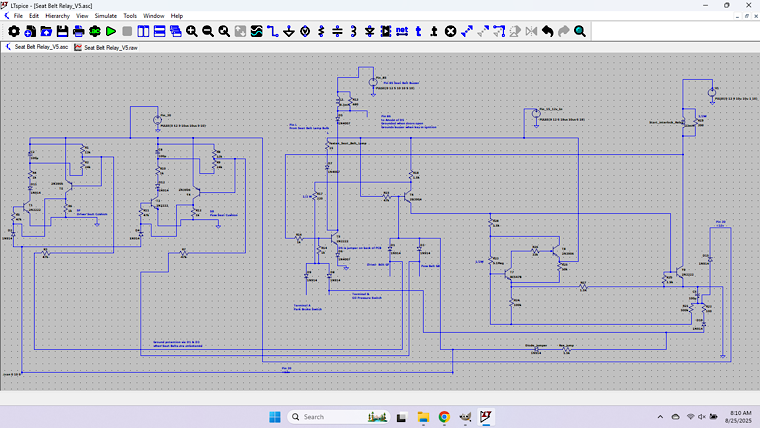Select the Capacitor component tool
This screenshot has width=760, height=428.
coord(337,32)
